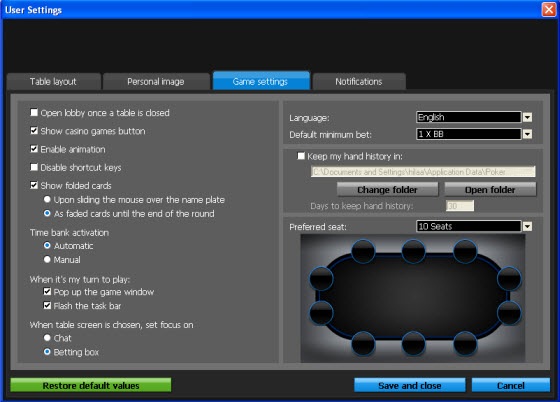Pick the upper-left side seat circle
The width and height of the screenshot is (560, 402).
(x=321, y=278)
